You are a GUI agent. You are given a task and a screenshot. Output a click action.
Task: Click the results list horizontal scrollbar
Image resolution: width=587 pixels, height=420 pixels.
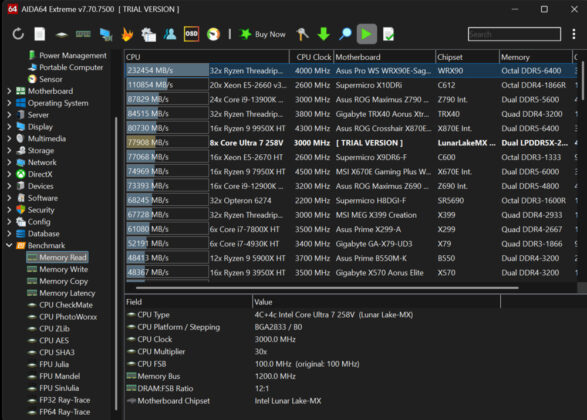click(x=327, y=288)
